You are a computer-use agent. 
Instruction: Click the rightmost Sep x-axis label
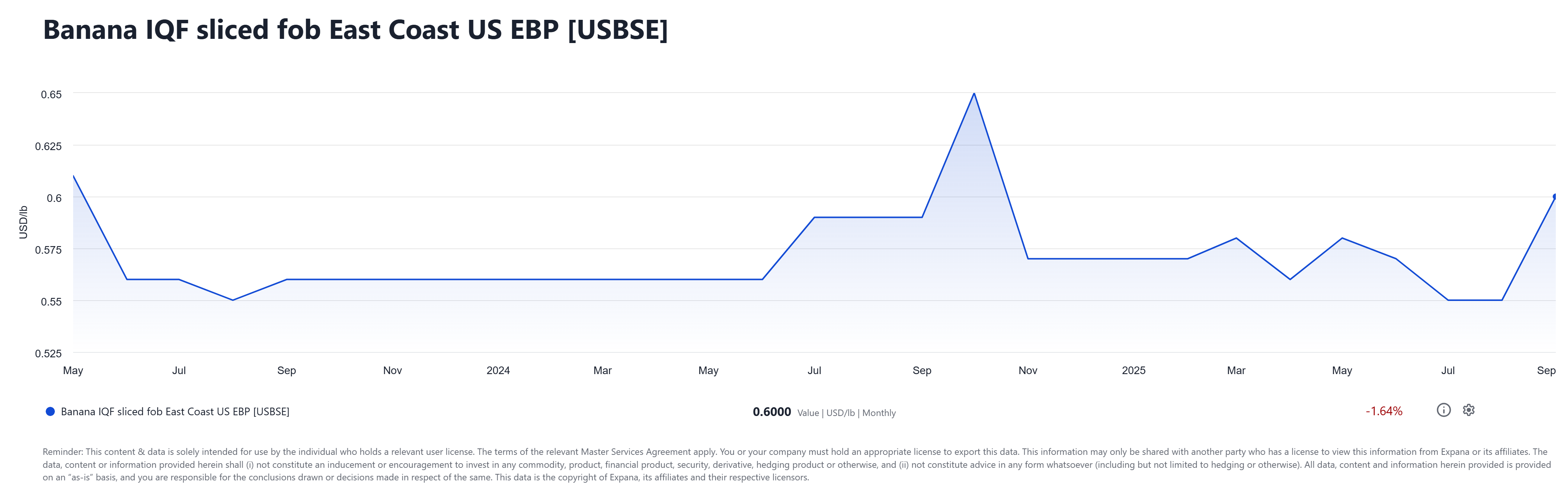1546,371
